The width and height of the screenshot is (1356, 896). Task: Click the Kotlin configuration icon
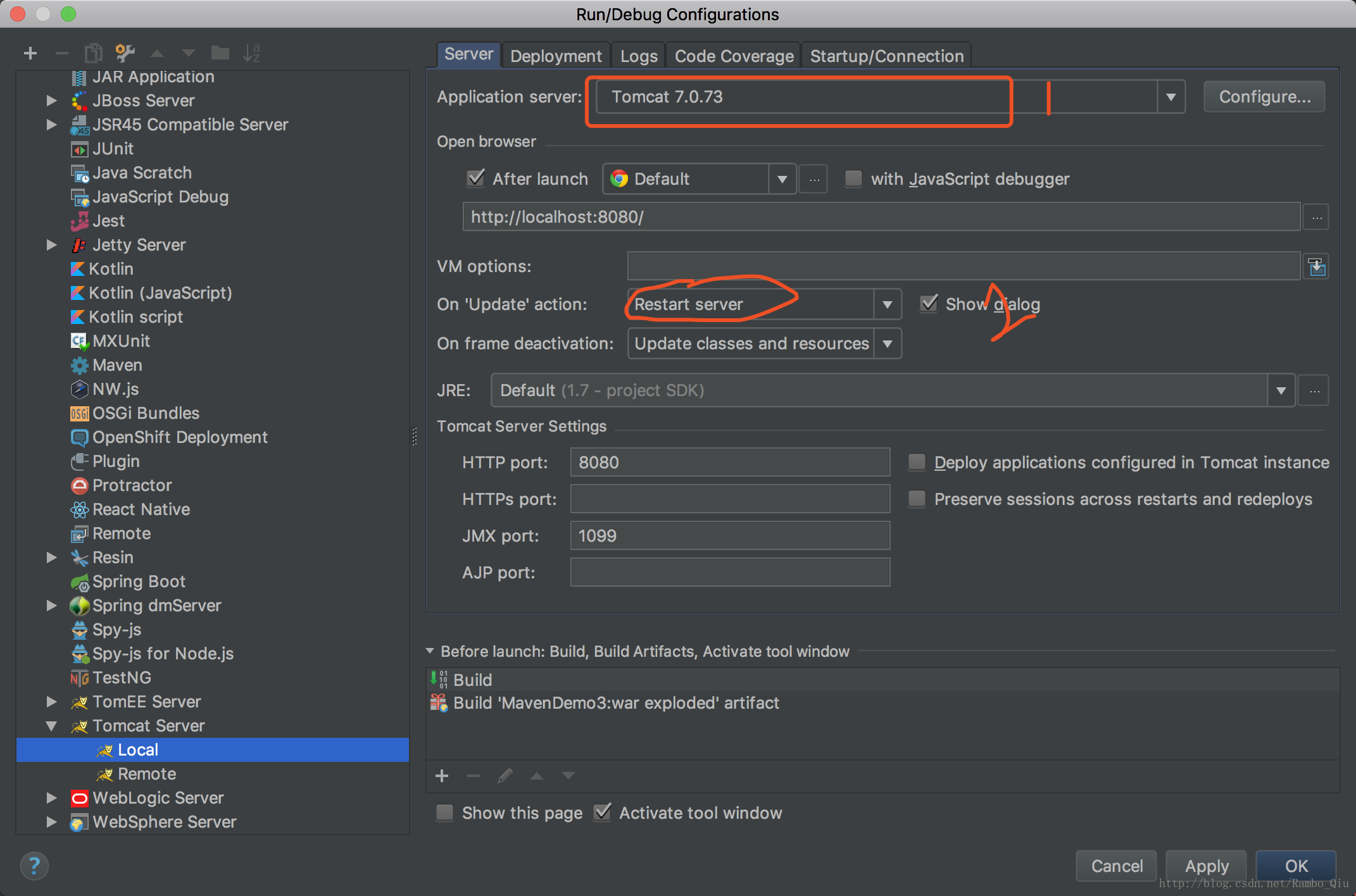coord(79,268)
